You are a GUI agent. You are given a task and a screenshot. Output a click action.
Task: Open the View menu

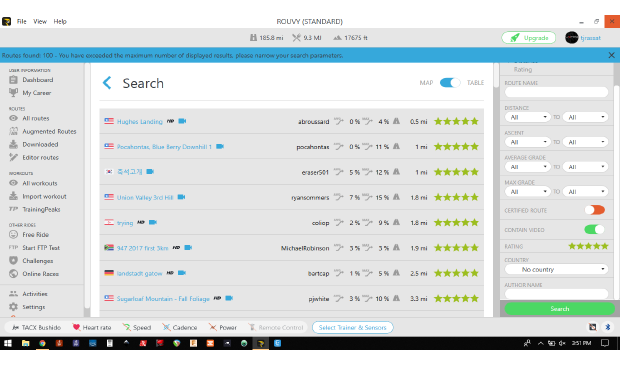40,21
